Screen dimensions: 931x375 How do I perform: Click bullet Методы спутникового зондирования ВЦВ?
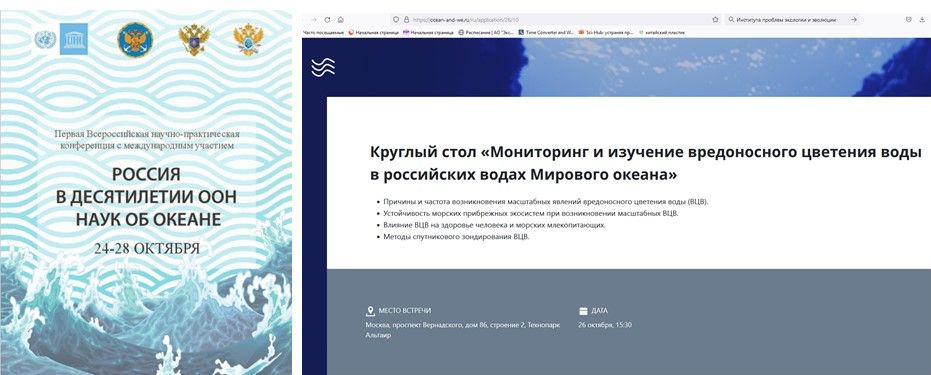point(456,237)
